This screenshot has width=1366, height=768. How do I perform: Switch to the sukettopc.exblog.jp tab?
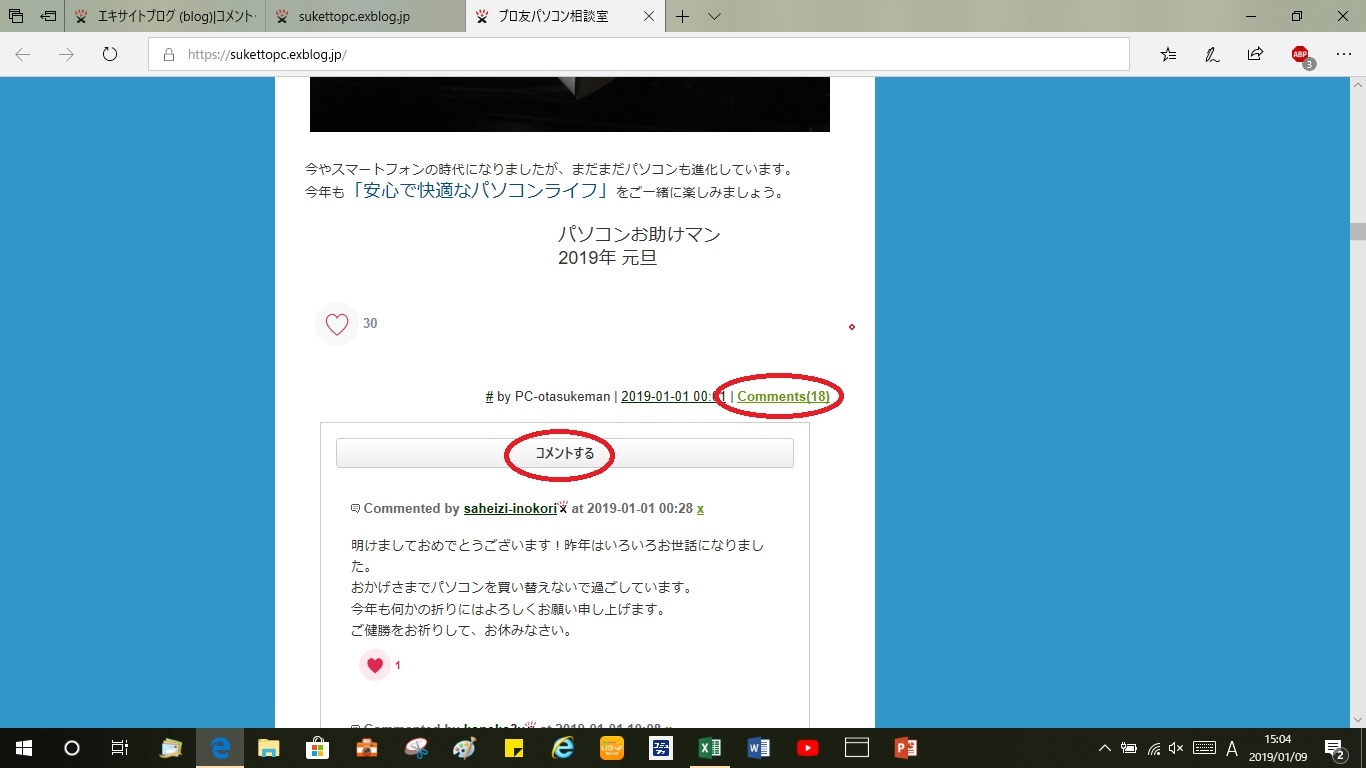[x=366, y=17]
